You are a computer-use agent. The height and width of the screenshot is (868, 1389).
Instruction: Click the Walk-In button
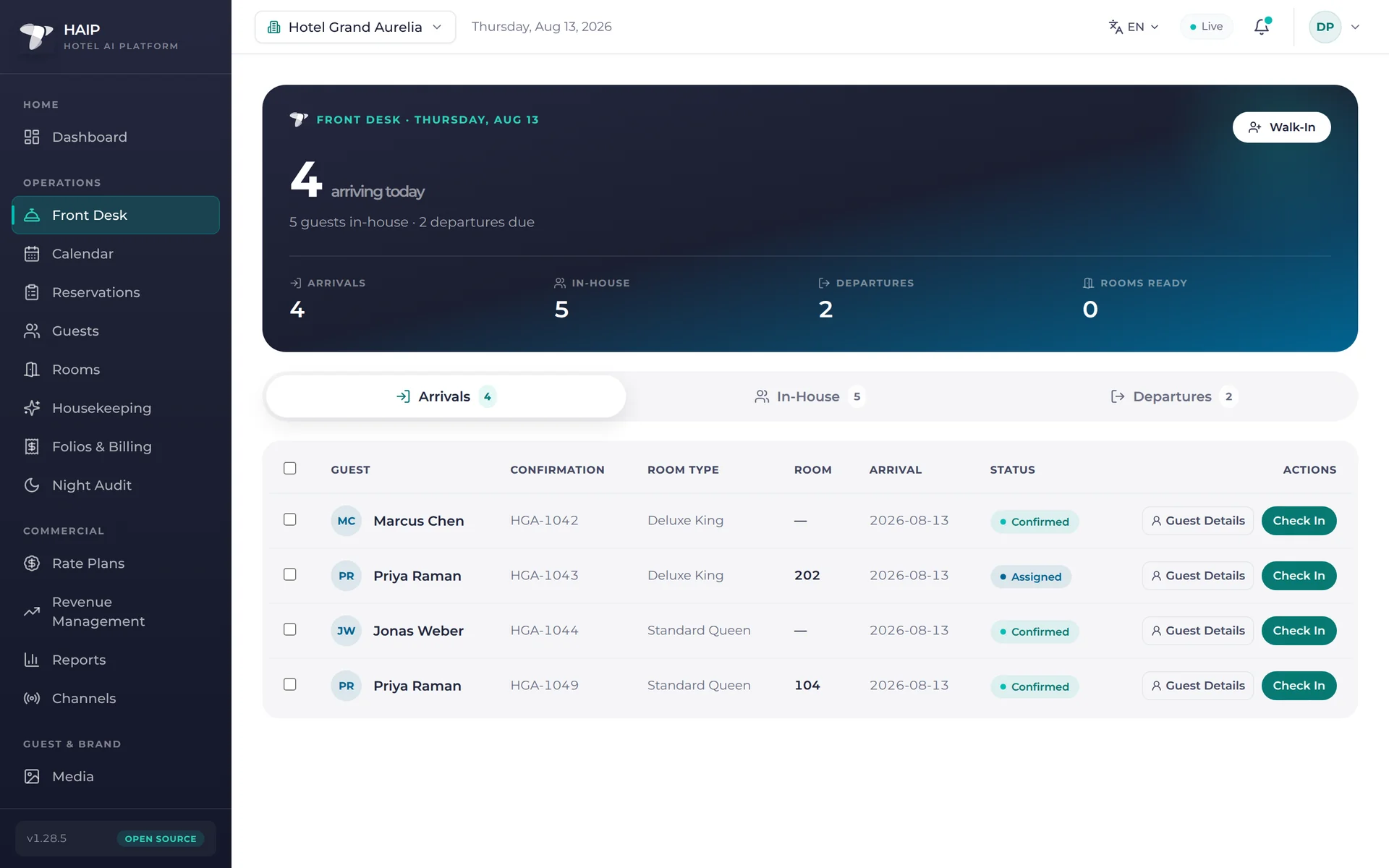(1282, 127)
